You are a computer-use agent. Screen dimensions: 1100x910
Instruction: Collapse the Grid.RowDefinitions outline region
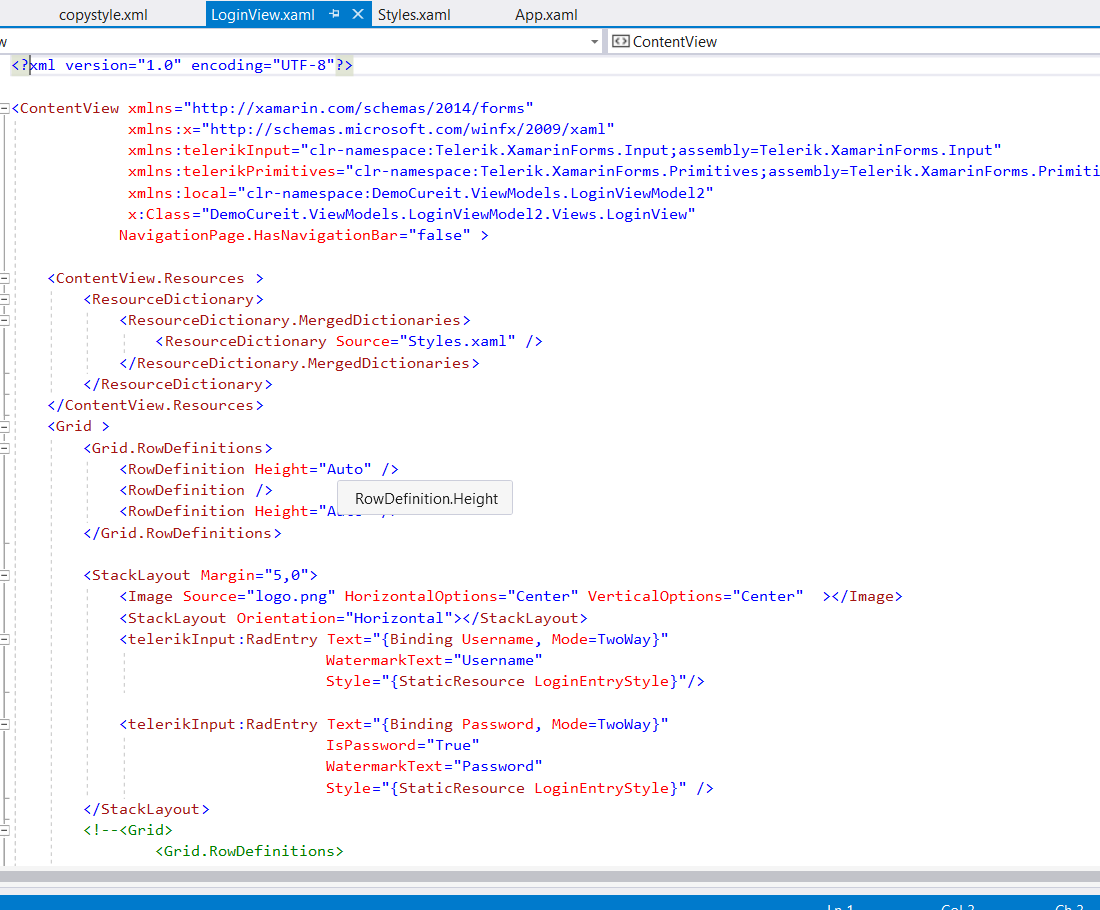pos(4,448)
